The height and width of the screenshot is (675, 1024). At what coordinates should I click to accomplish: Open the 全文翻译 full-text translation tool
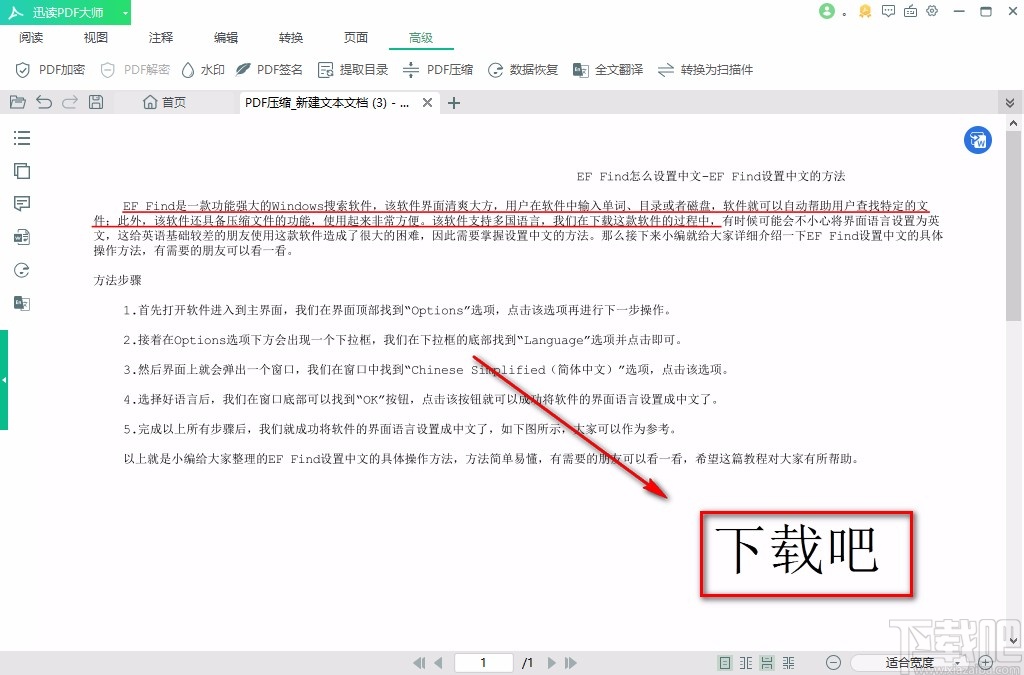[x=608, y=70]
